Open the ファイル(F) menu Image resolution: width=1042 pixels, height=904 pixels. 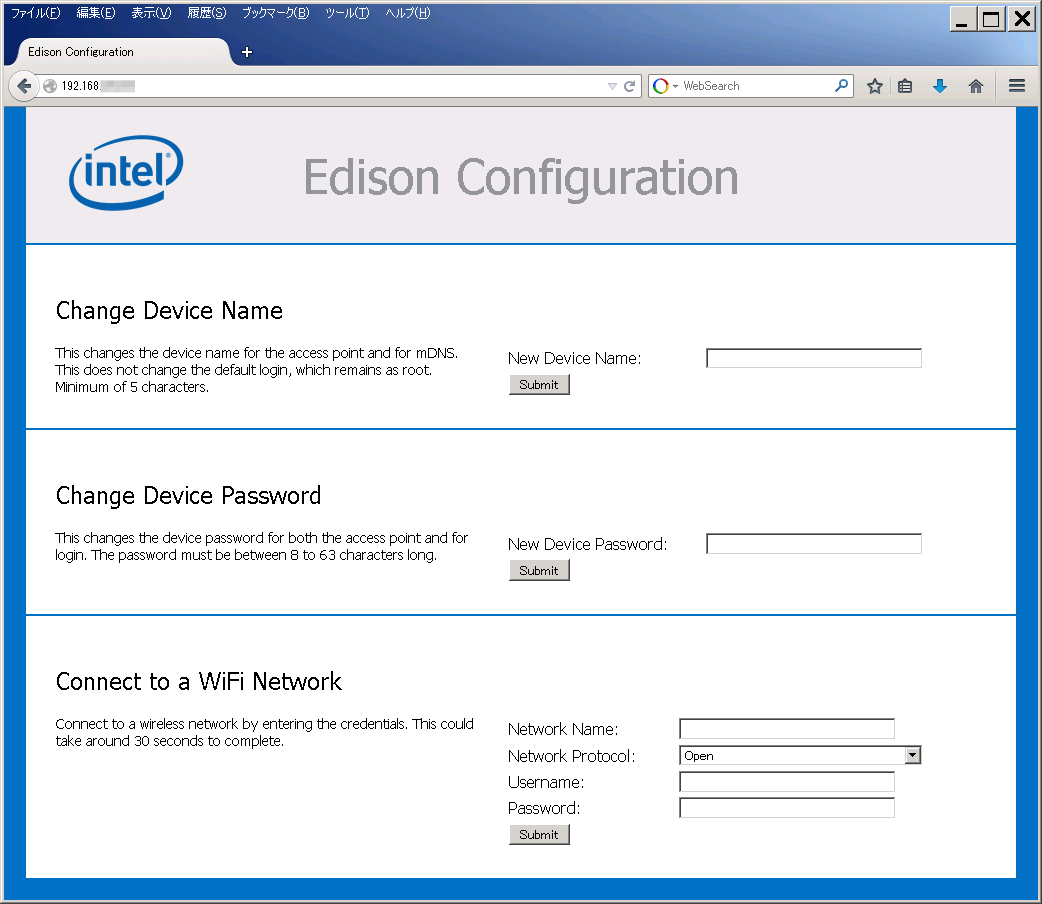coord(36,13)
